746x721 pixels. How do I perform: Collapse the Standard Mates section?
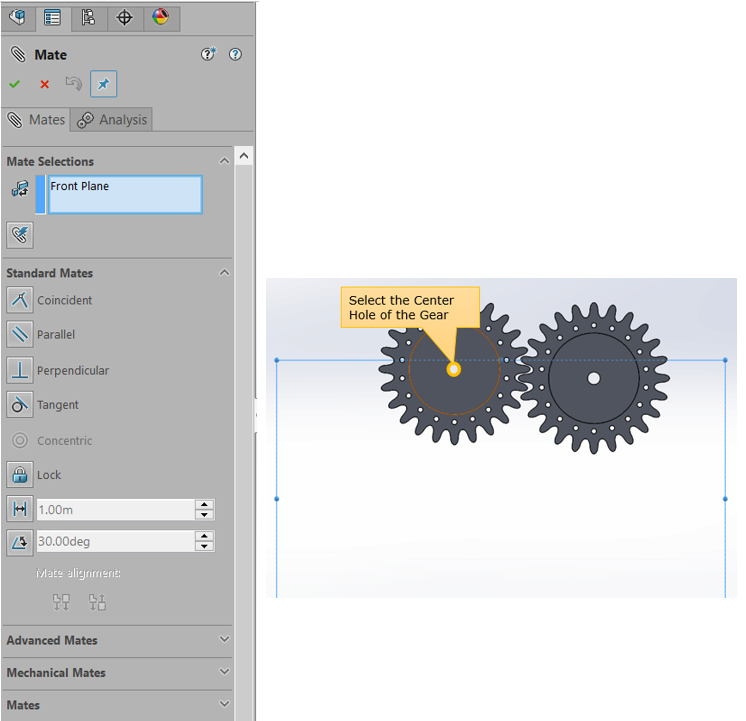coord(224,273)
